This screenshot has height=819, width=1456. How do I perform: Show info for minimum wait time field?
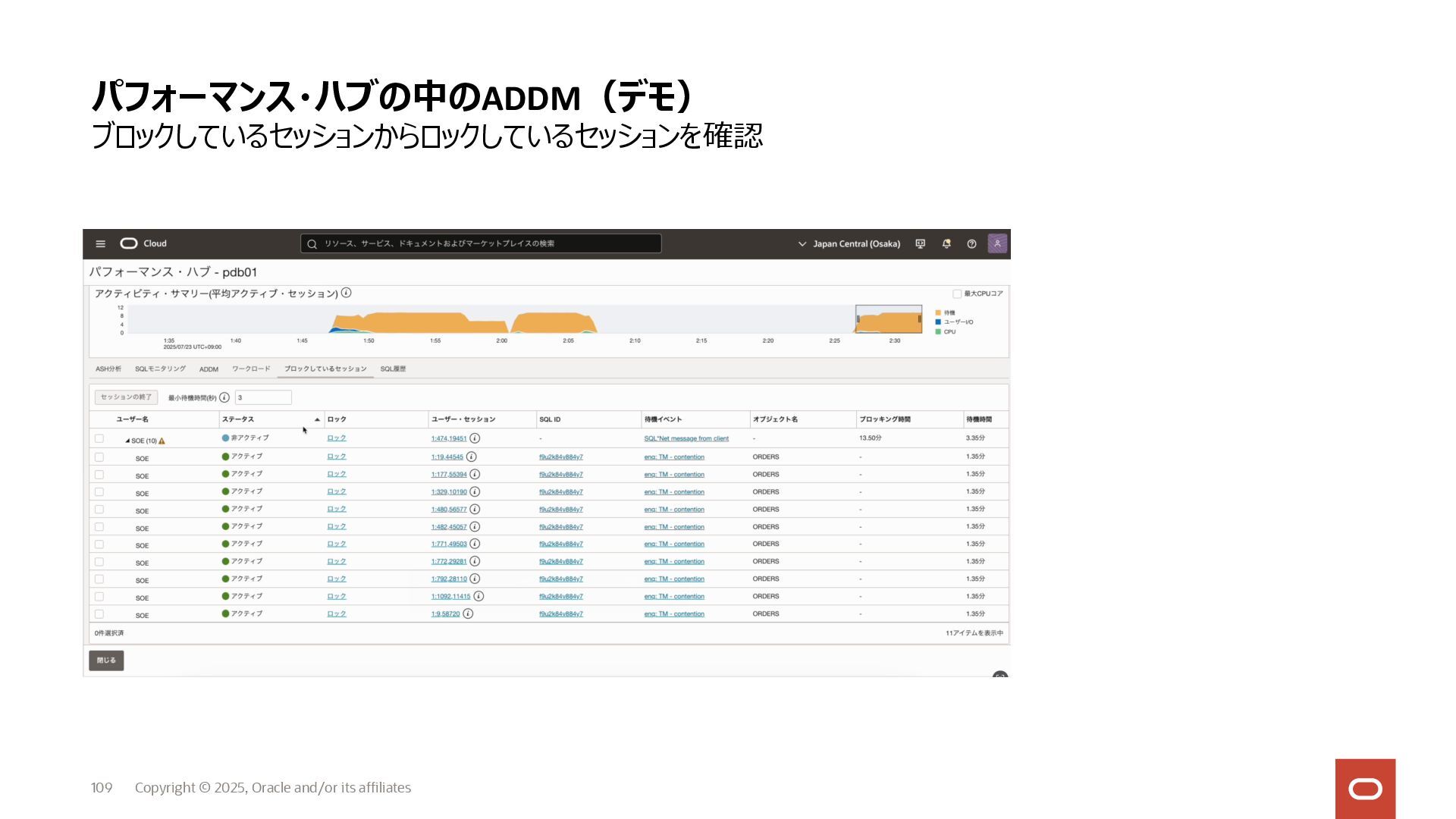[x=224, y=397]
